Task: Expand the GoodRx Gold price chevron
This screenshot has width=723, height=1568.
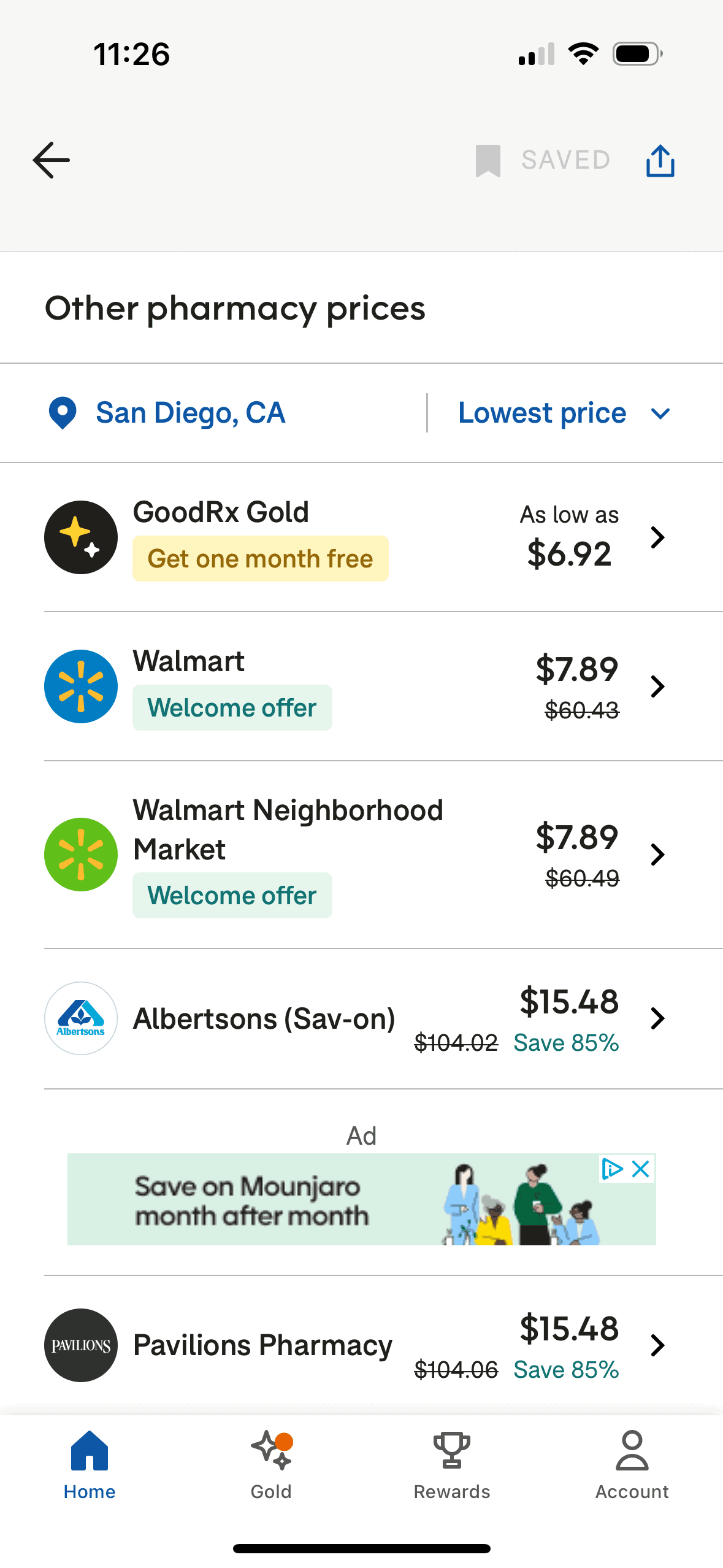Action: pyautogui.click(x=657, y=537)
